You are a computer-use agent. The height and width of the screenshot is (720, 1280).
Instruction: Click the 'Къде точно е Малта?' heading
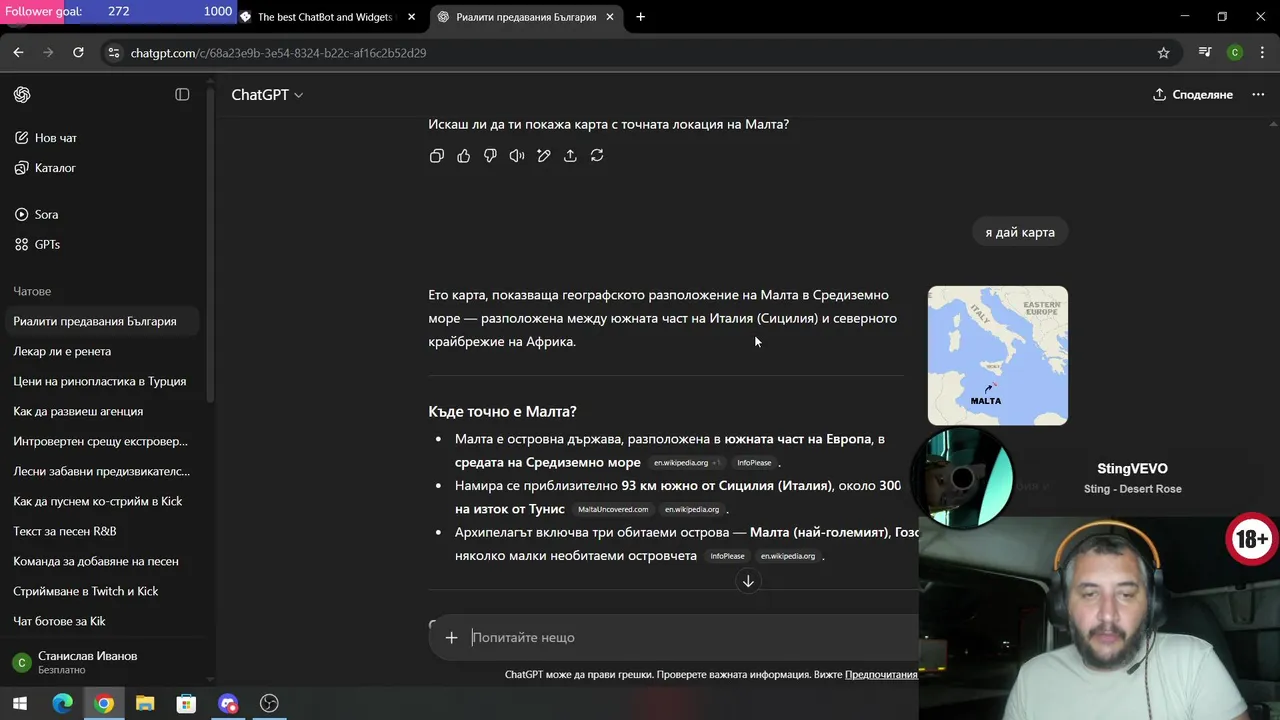point(502,412)
